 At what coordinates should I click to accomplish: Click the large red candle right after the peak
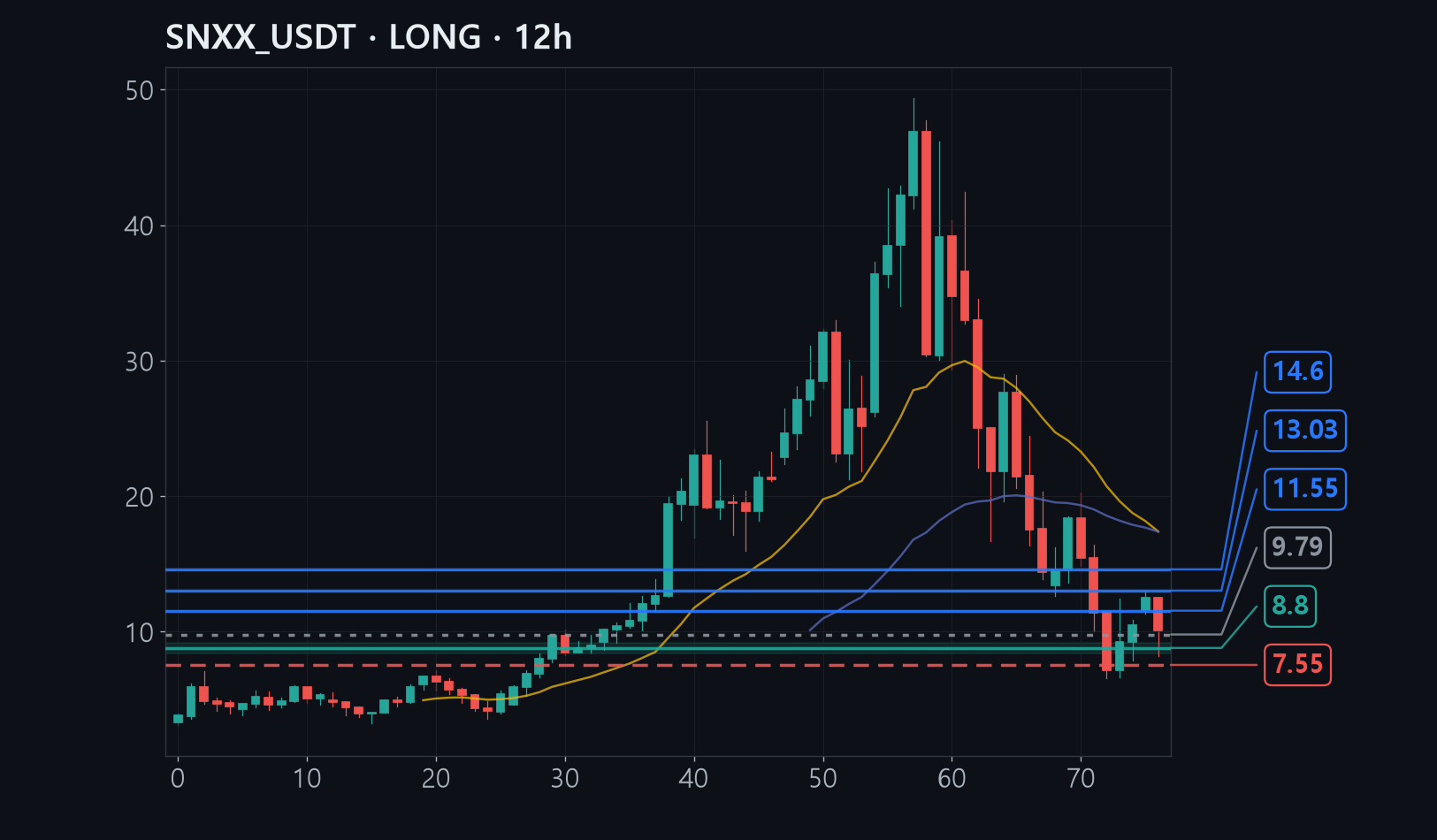(926, 243)
